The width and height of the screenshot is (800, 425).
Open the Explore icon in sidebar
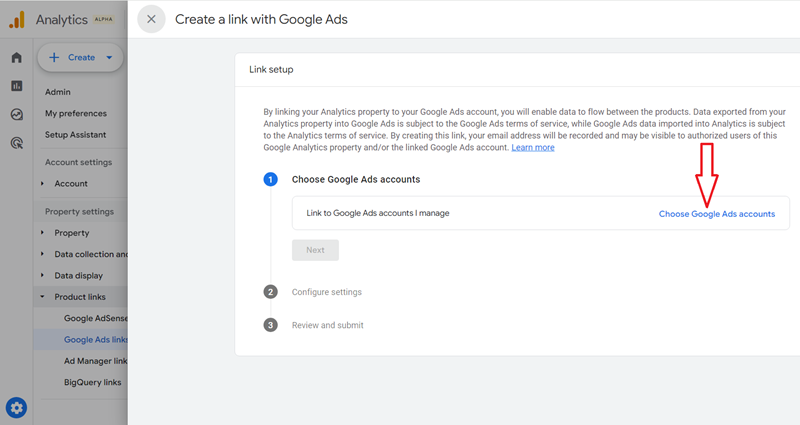17,114
